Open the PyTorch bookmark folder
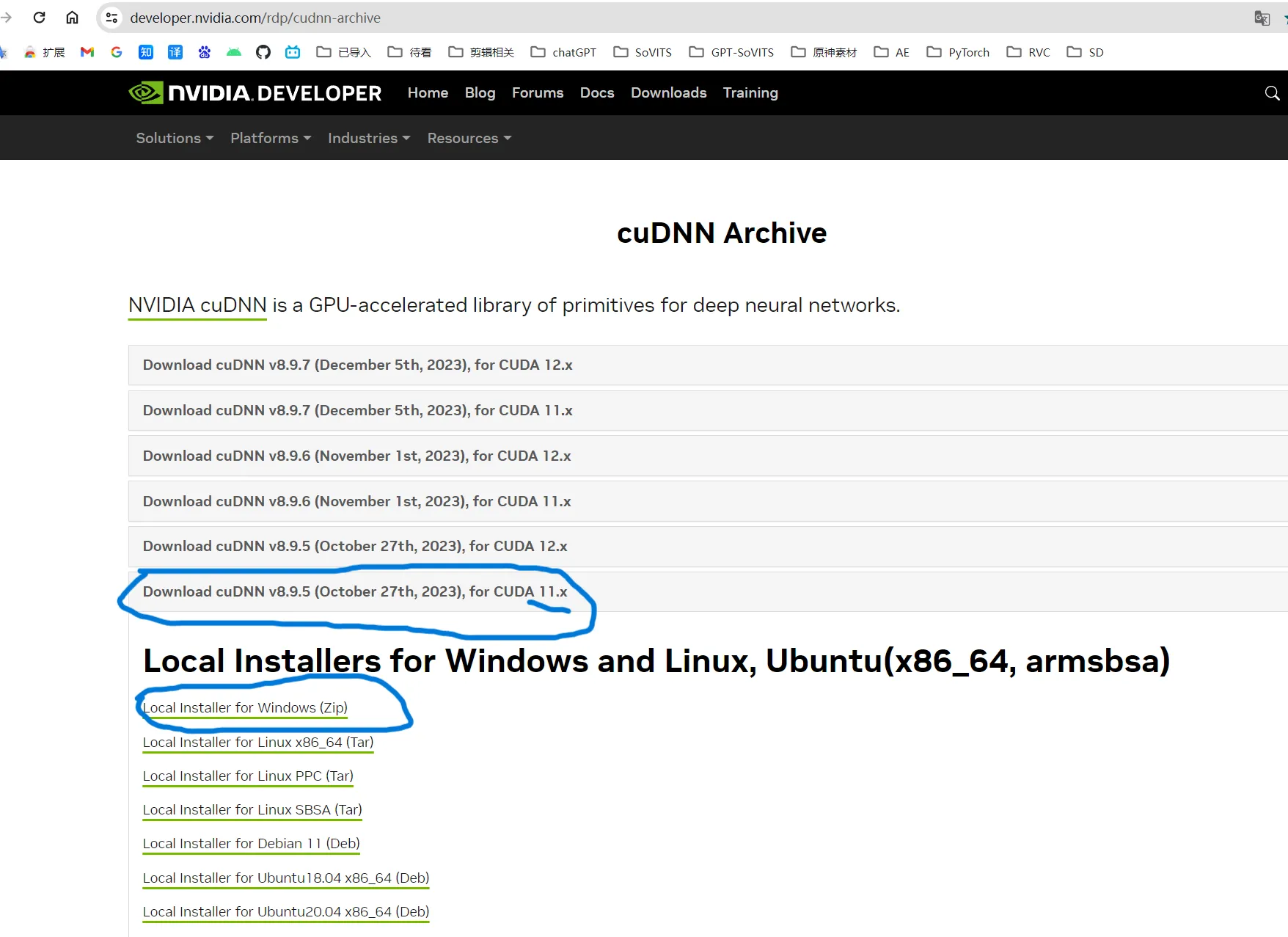 [x=959, y=52]
